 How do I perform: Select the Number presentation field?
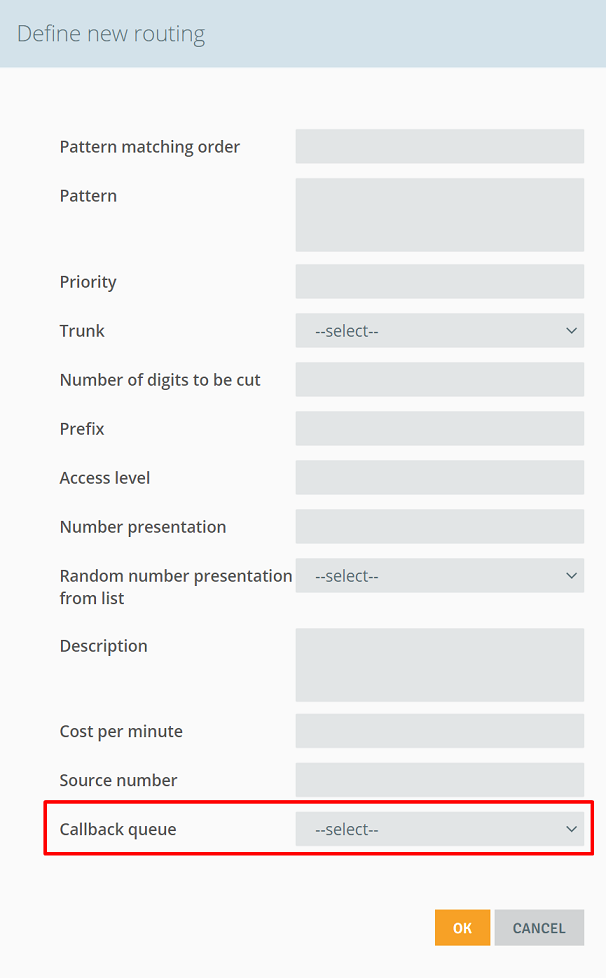click(440, 526)
